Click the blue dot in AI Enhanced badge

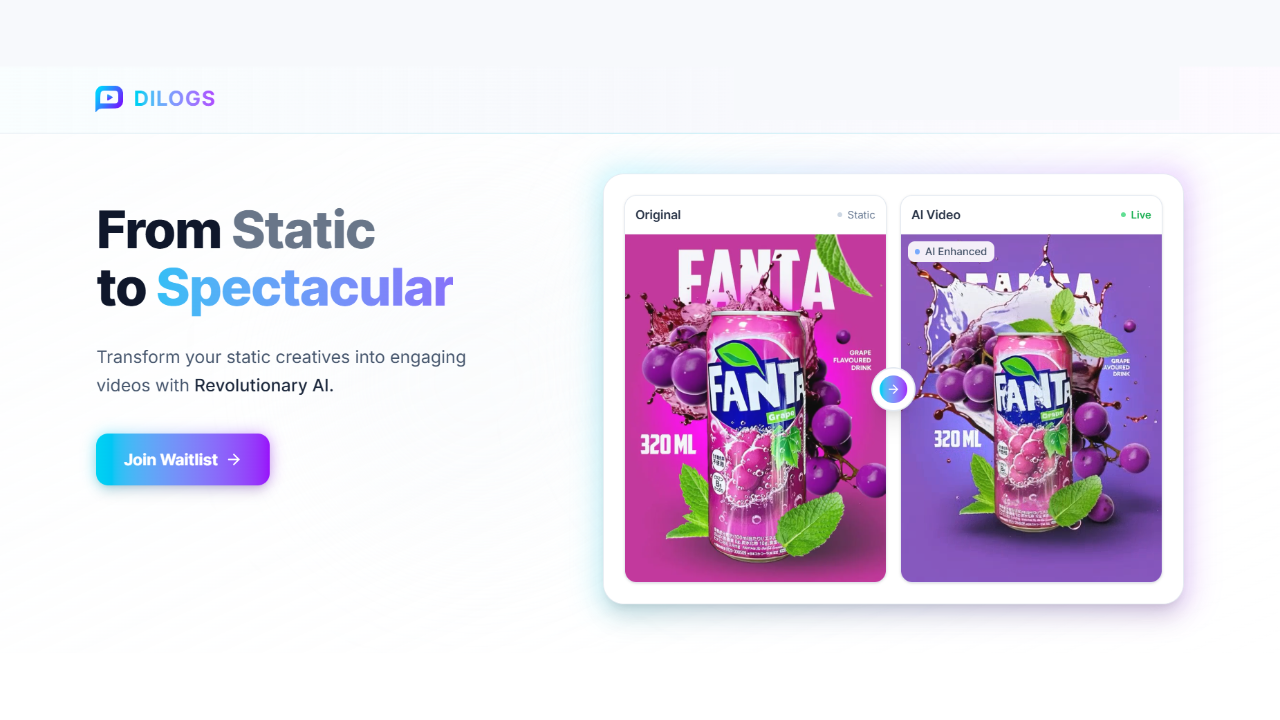click(917, 252)
